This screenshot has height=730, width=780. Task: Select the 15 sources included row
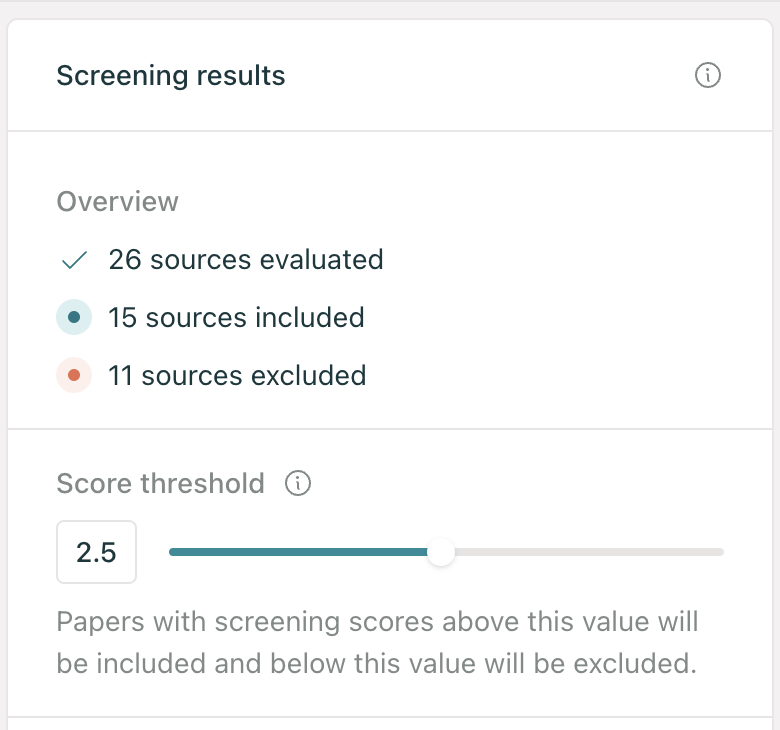(x=210, y=317)
